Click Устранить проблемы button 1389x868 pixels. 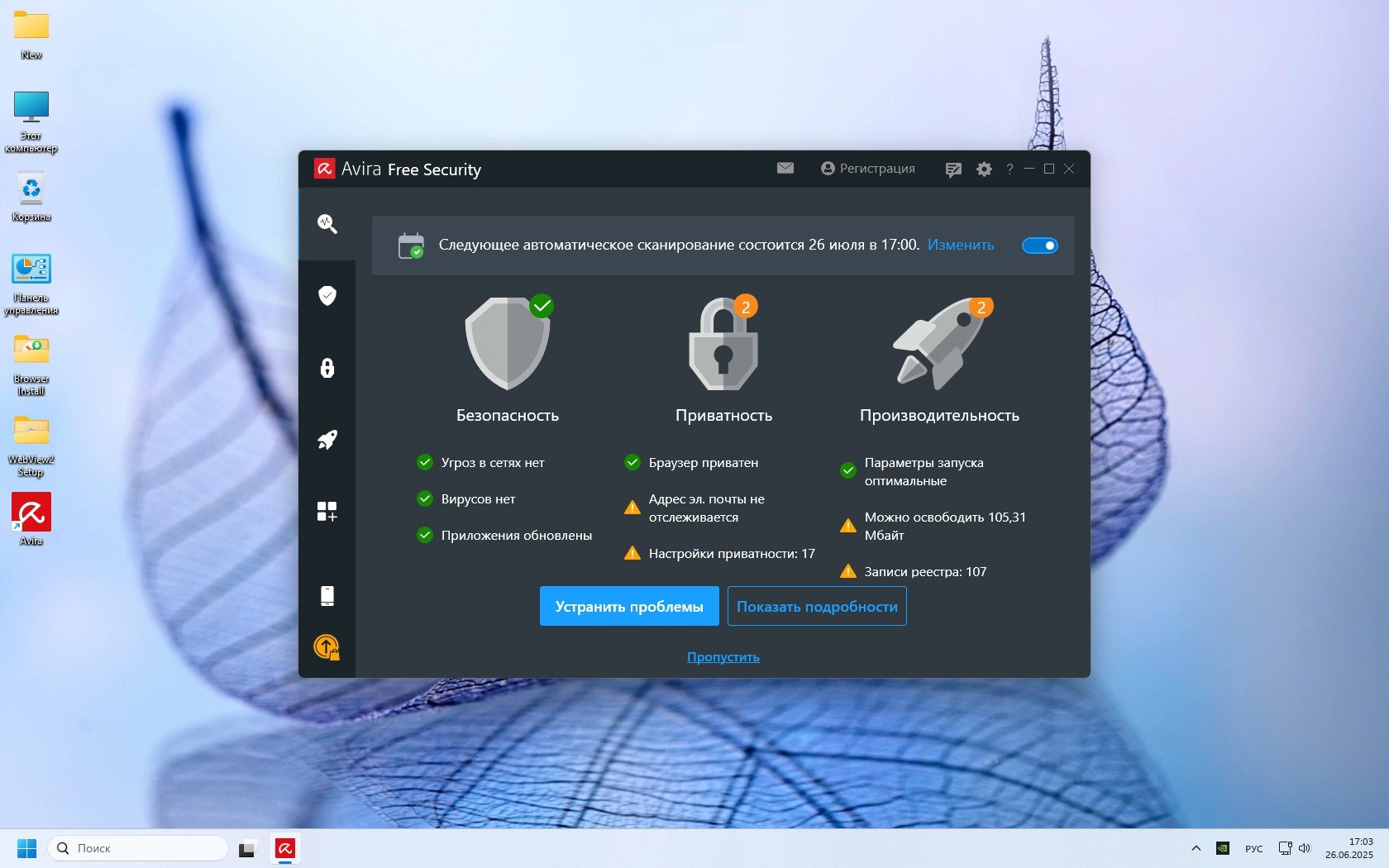(629, 606)
